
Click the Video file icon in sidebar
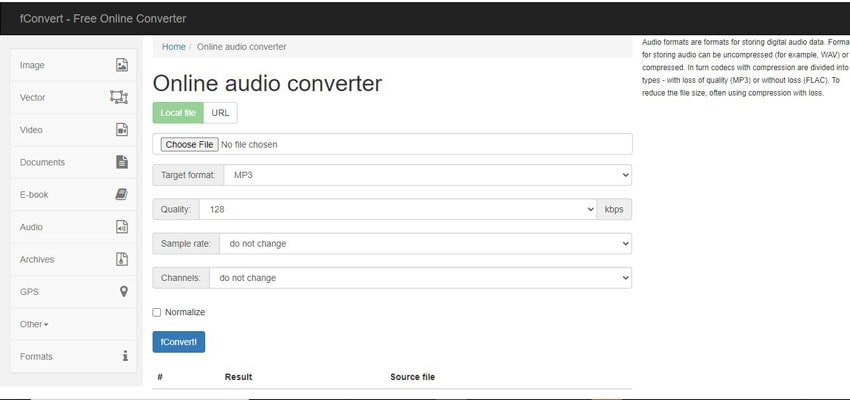pos(122,130)
